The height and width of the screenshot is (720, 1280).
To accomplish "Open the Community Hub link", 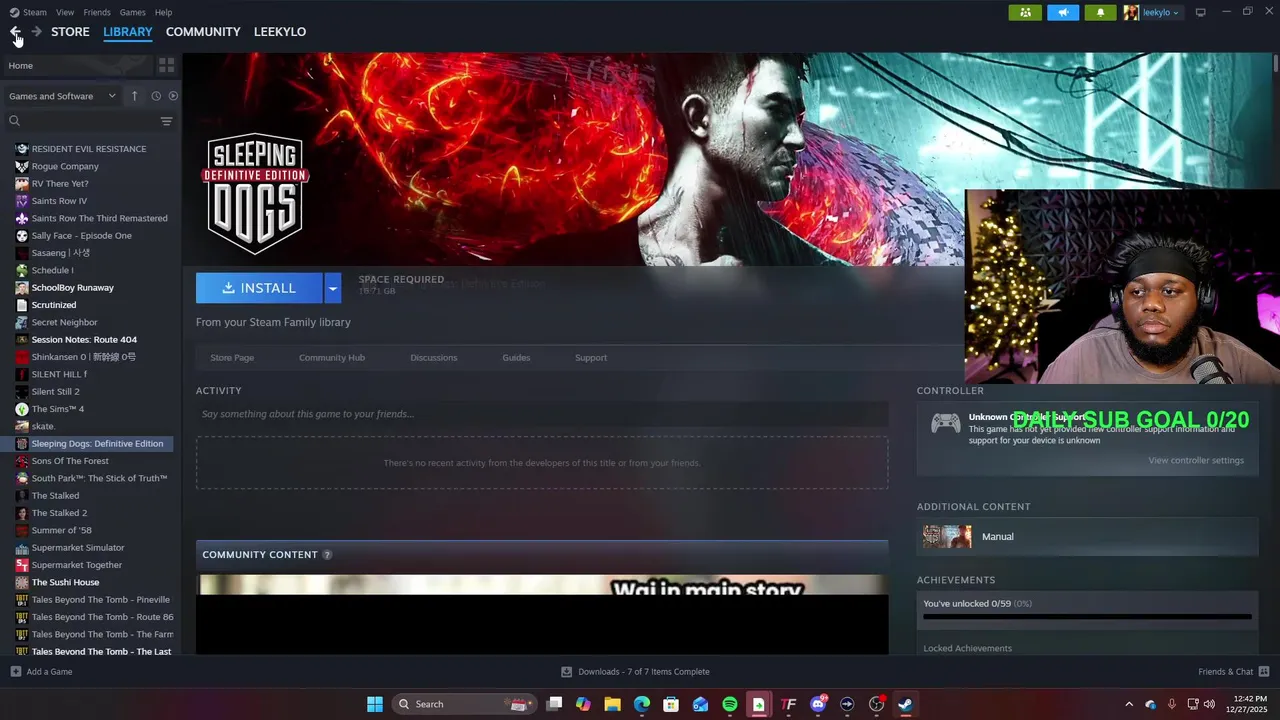I will (x=332, y=357).
